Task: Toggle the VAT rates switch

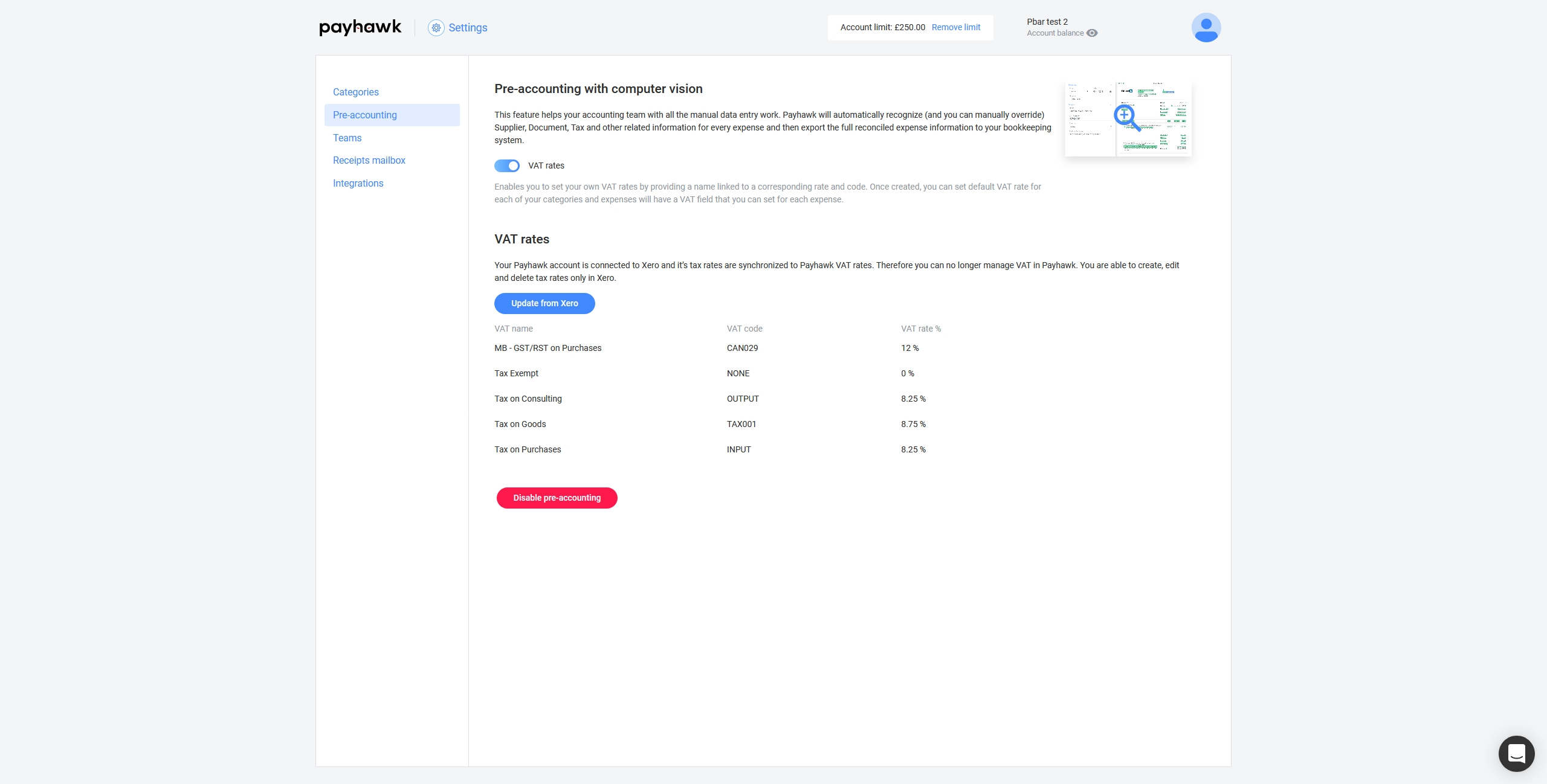Action: 507,165
